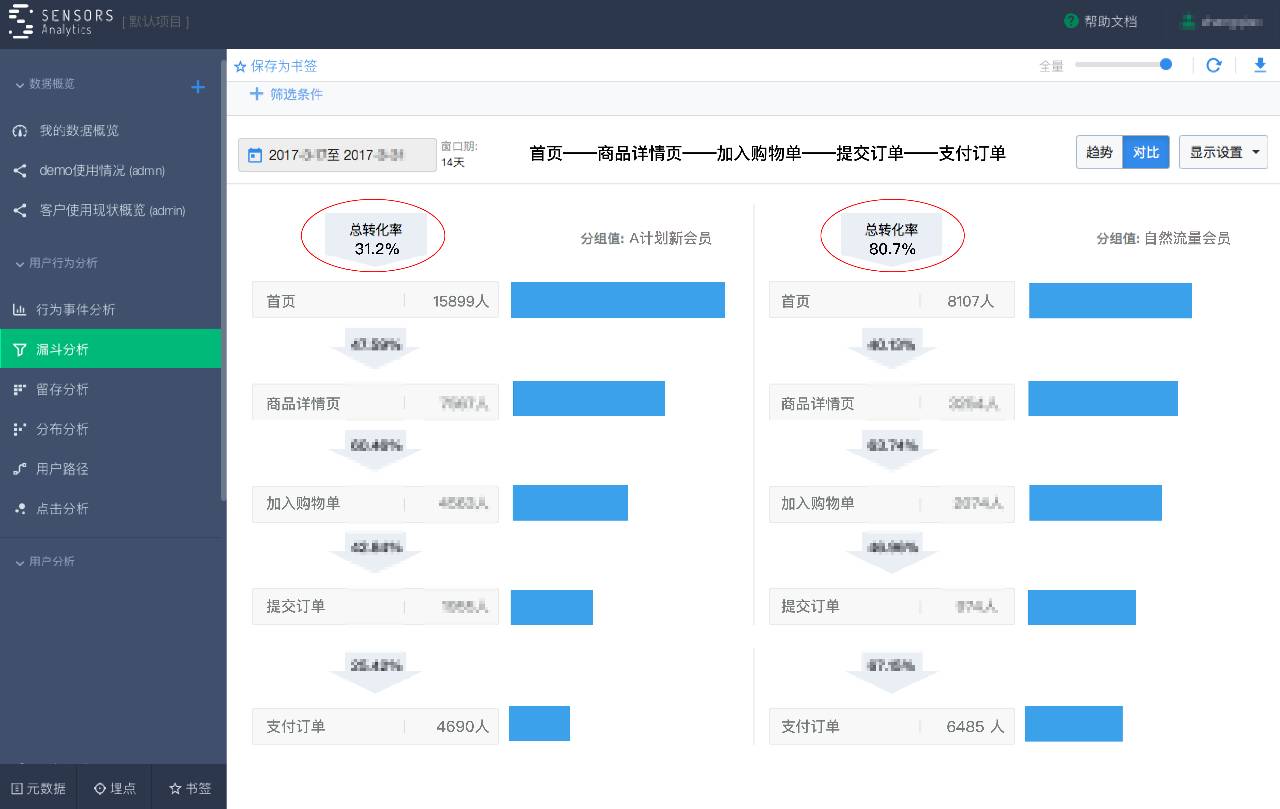Click the 分布分析 dots icon
This screenshot has height=809, width=1280.
pyautogui.click(x=20, y=429)
